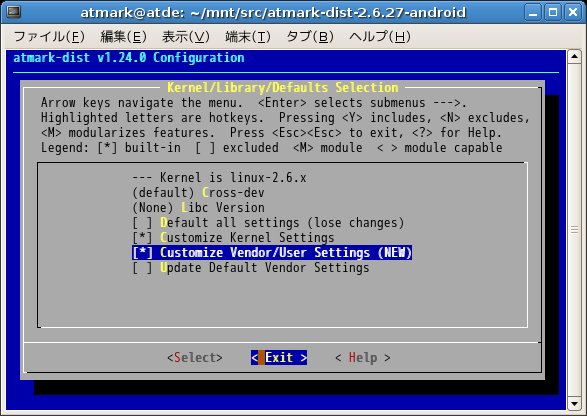Click the 'Kernel is linux-2.6.x' line

[219, 177]
